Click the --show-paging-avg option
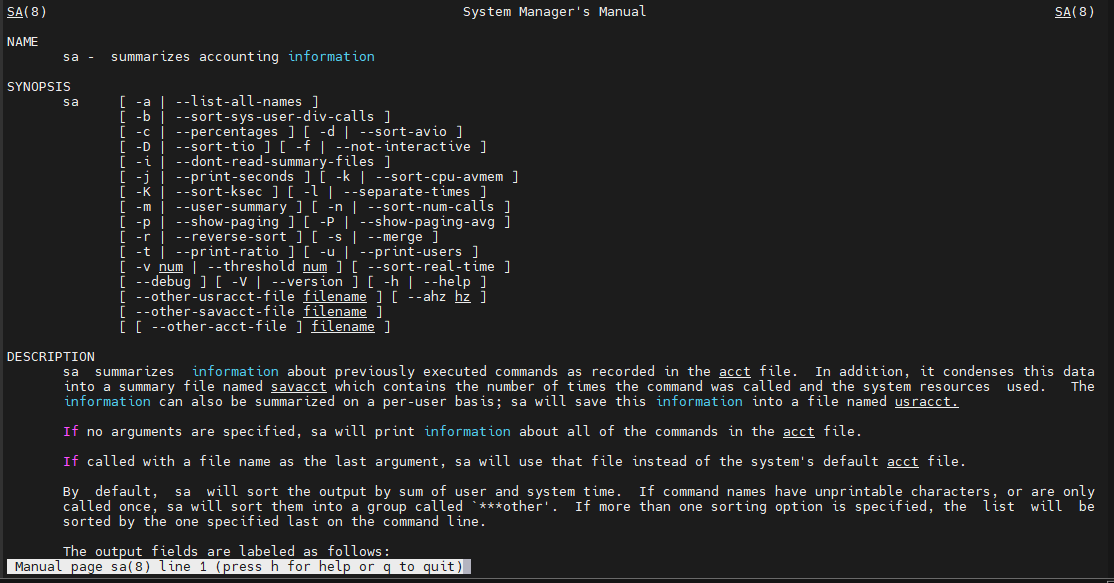1114x583 pixels. (427, 222)
